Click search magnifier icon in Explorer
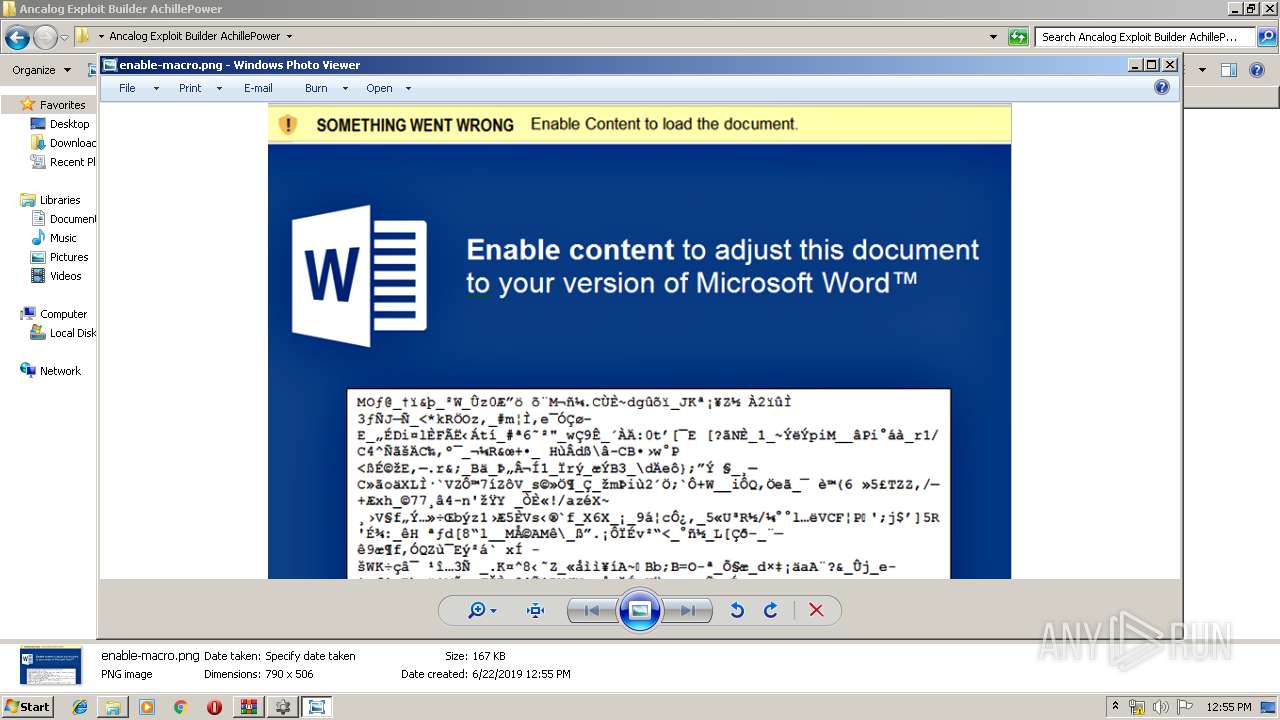The image size is (1280, 720). [x=1266, y=37]
